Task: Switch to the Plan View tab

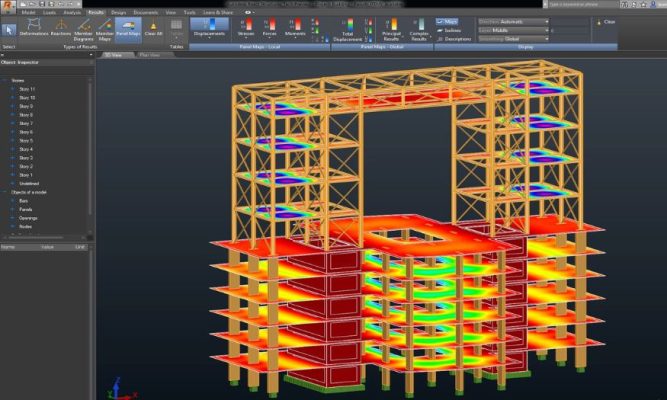Action: point(149,54)
